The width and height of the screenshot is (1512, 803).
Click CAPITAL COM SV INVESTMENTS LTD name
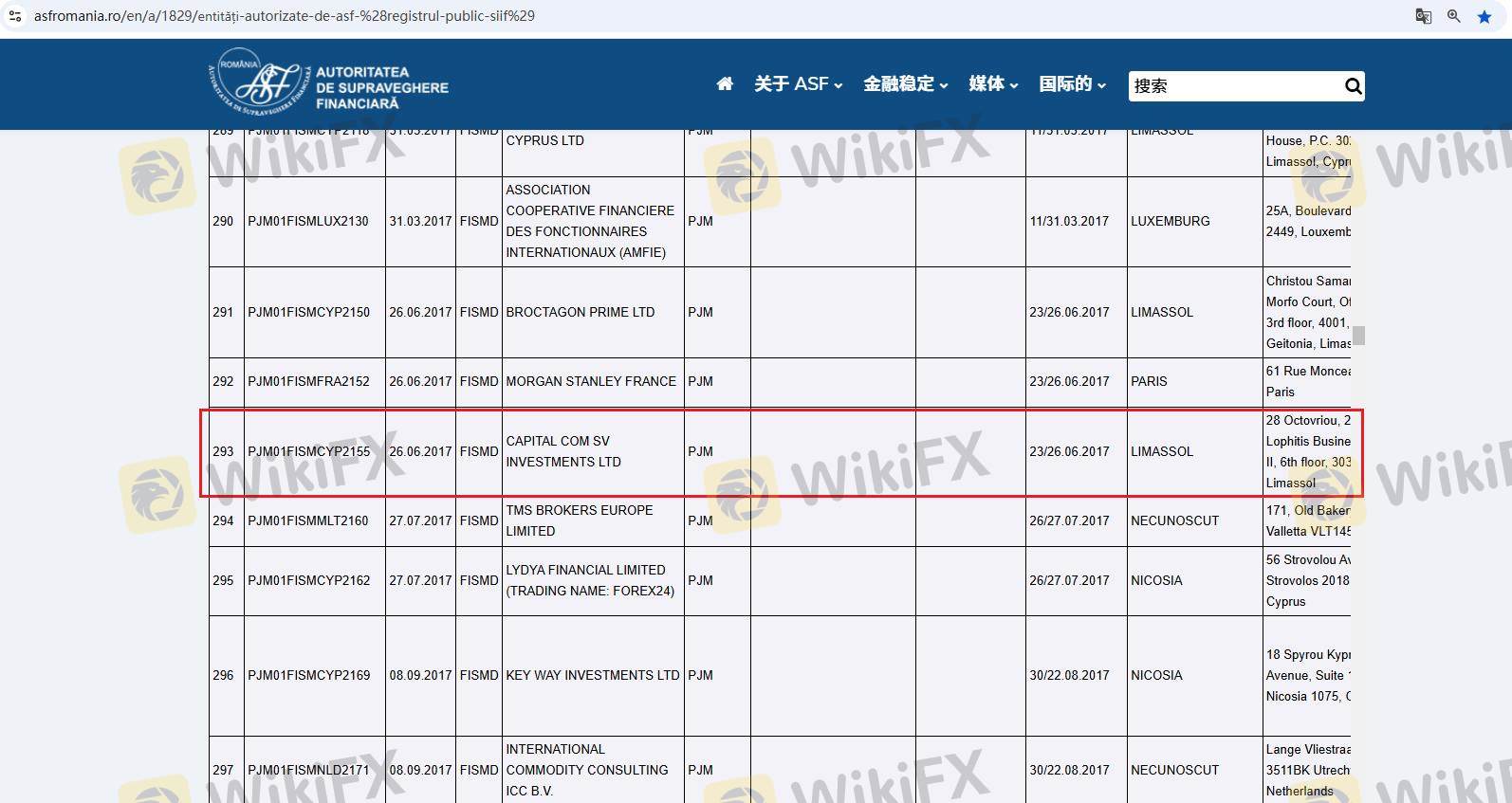pos(563,451)
